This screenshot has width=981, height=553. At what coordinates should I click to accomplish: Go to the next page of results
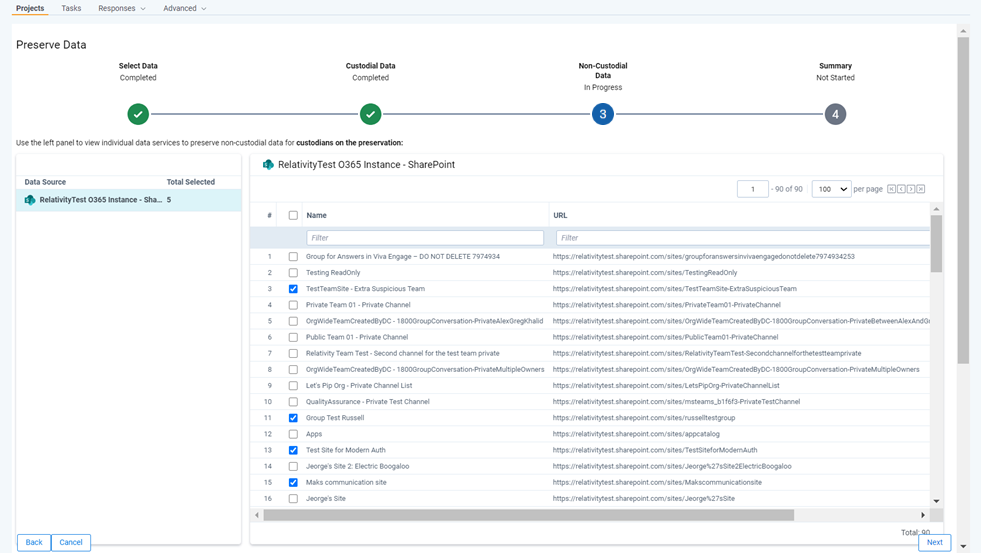[911, 189]
